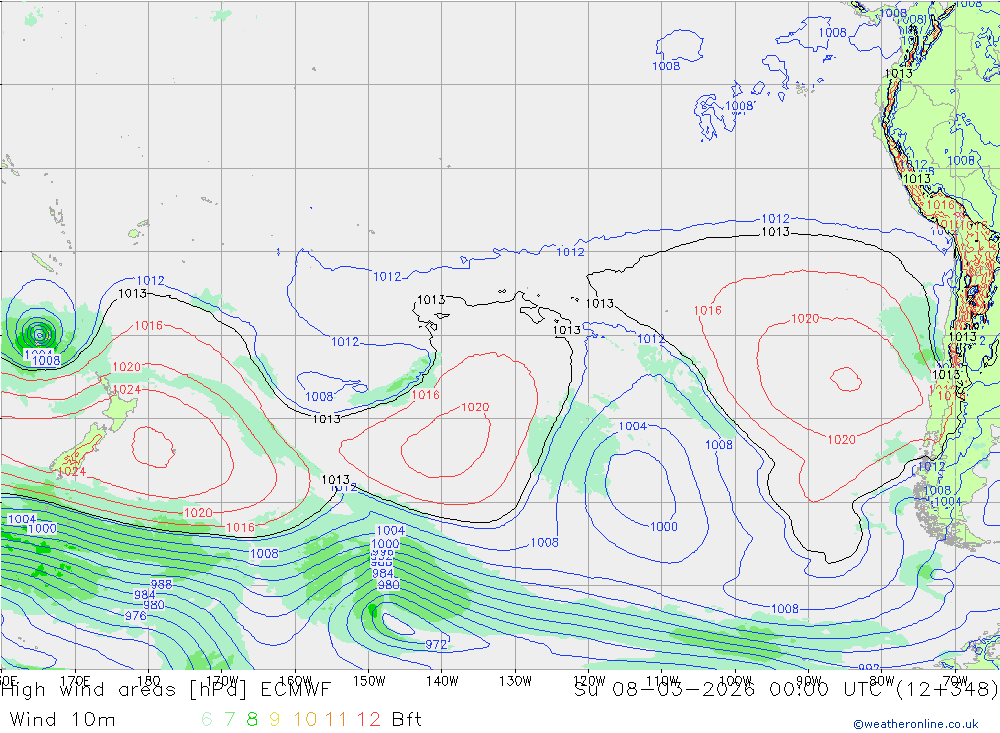This screenshot has width=1000, height=733.
Task: Select the 8 Bft legend color
Action: click(x=252, y=720)
